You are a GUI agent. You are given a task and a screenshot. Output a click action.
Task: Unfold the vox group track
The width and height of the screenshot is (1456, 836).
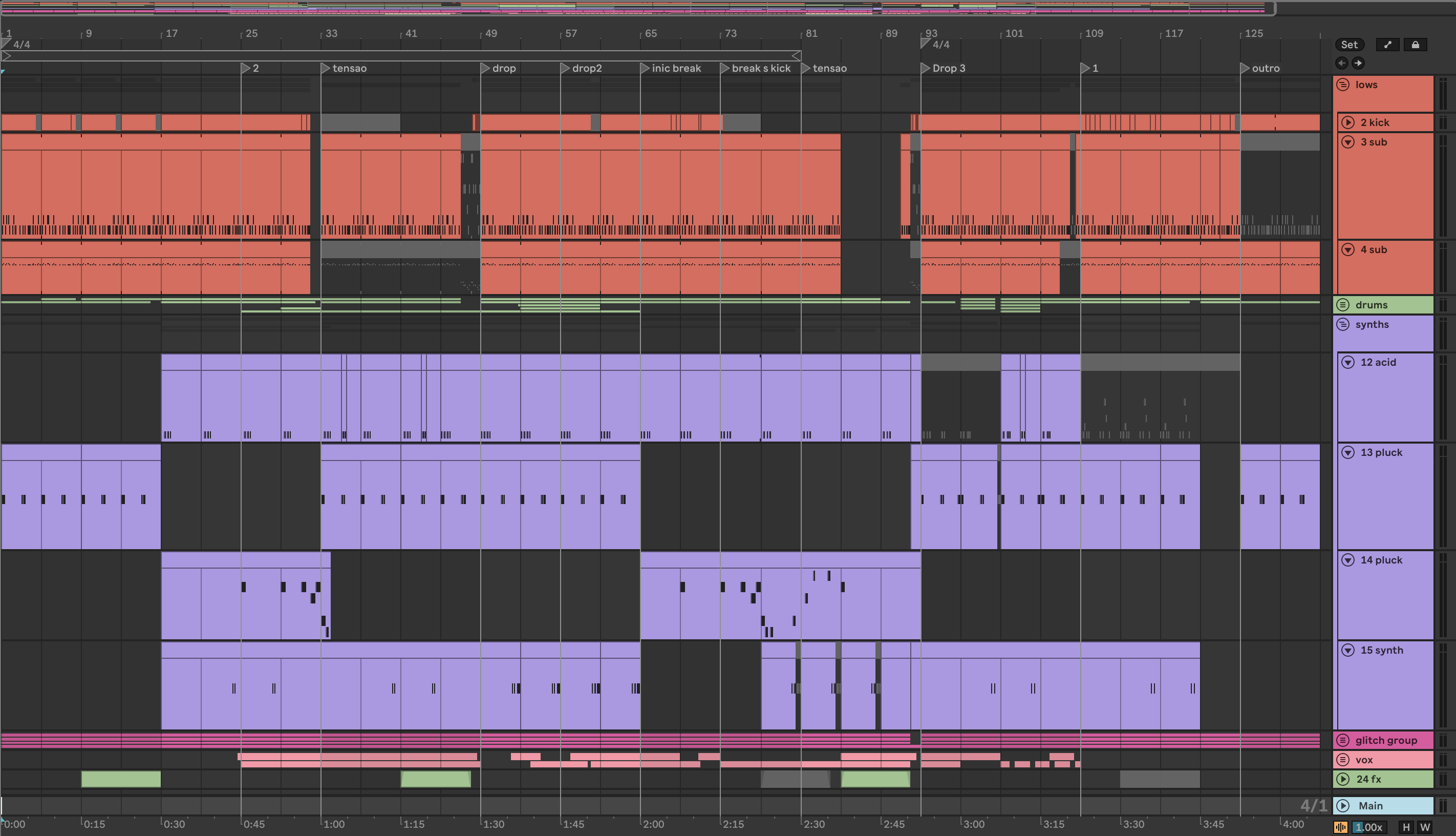pos(1343,760)
